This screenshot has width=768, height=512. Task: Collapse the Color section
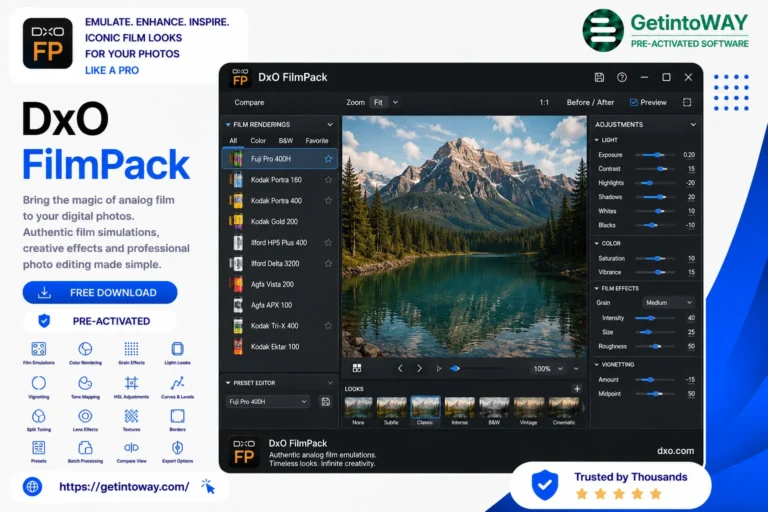pyautogui.click(x=597, y=244)
